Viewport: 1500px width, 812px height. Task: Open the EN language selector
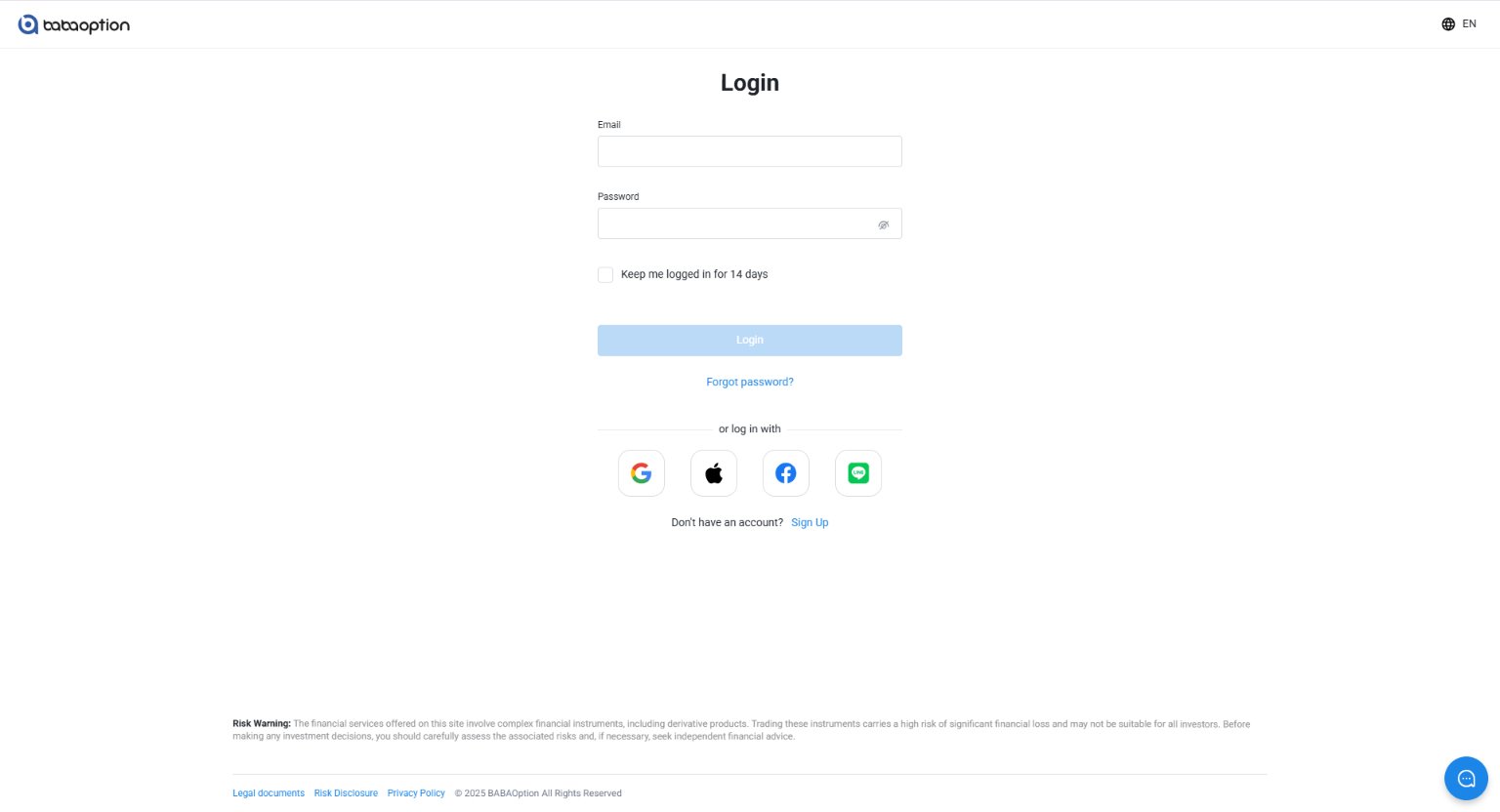[1459, 24]
